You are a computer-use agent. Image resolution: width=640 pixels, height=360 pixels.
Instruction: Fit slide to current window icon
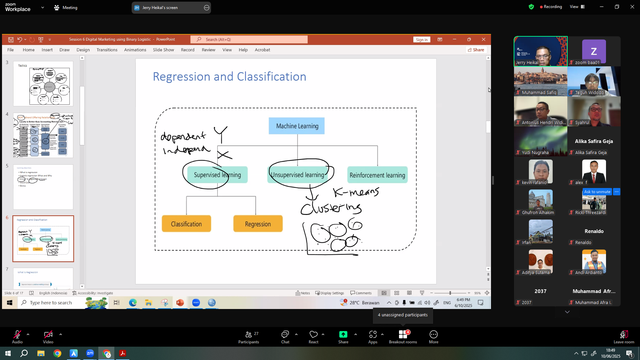(487, 293)
